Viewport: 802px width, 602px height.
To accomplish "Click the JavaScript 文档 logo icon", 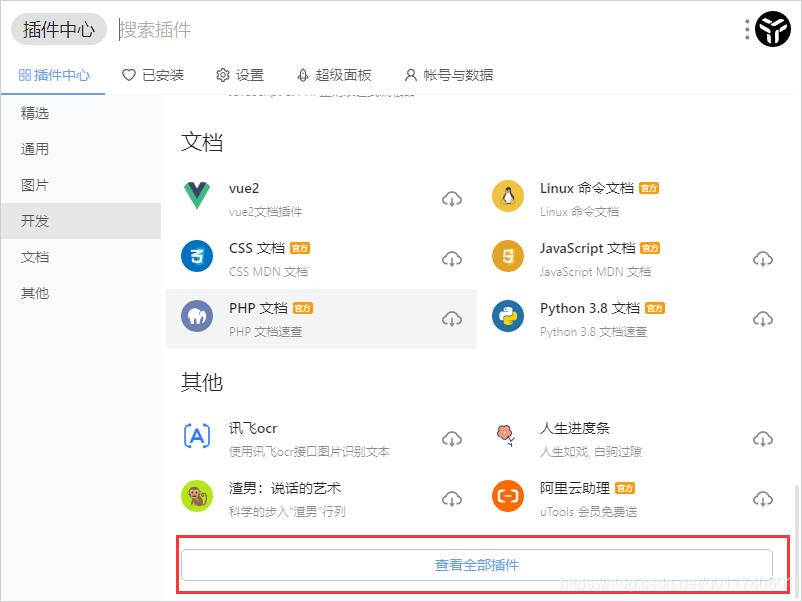I will pyautogui.click(x=508, y=256).
